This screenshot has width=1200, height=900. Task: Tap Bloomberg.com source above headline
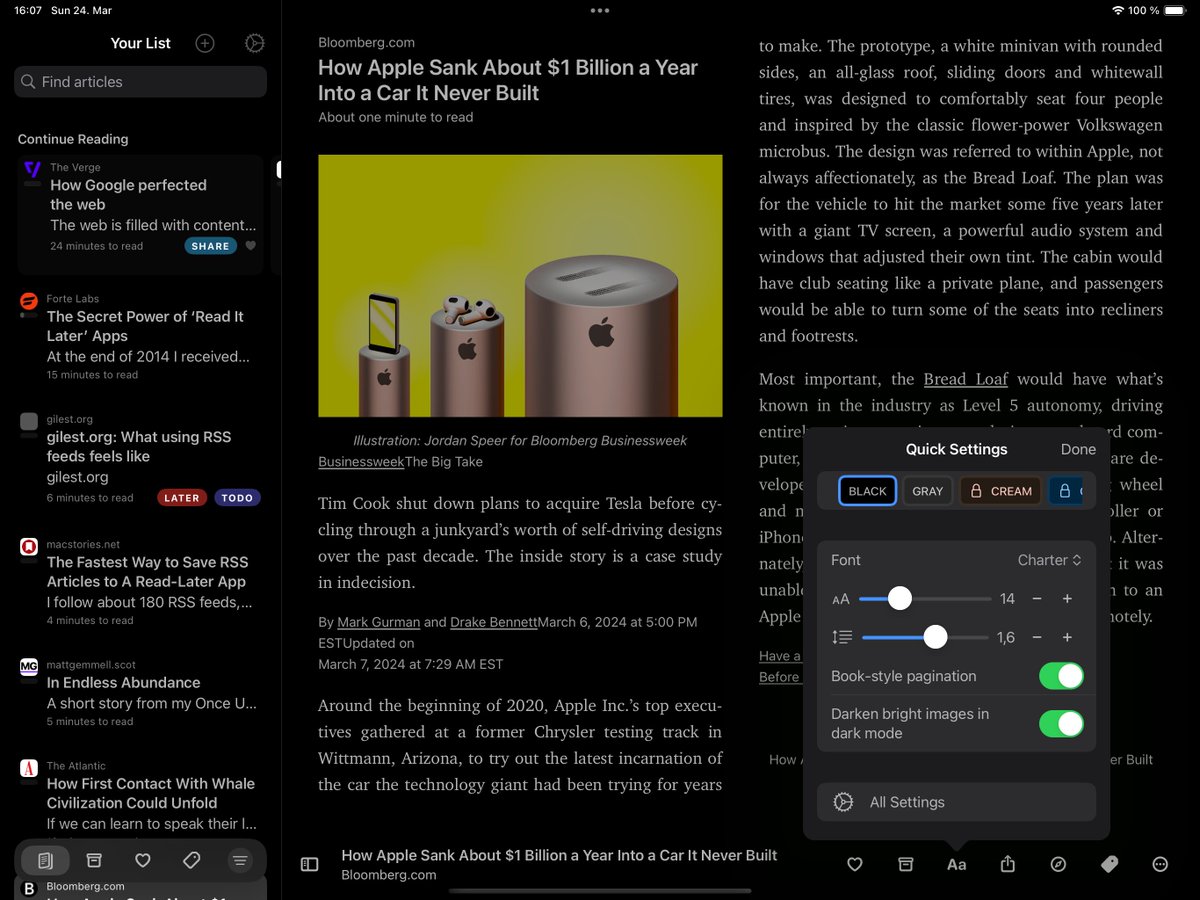pyautogui.click(x=366, y=42)
